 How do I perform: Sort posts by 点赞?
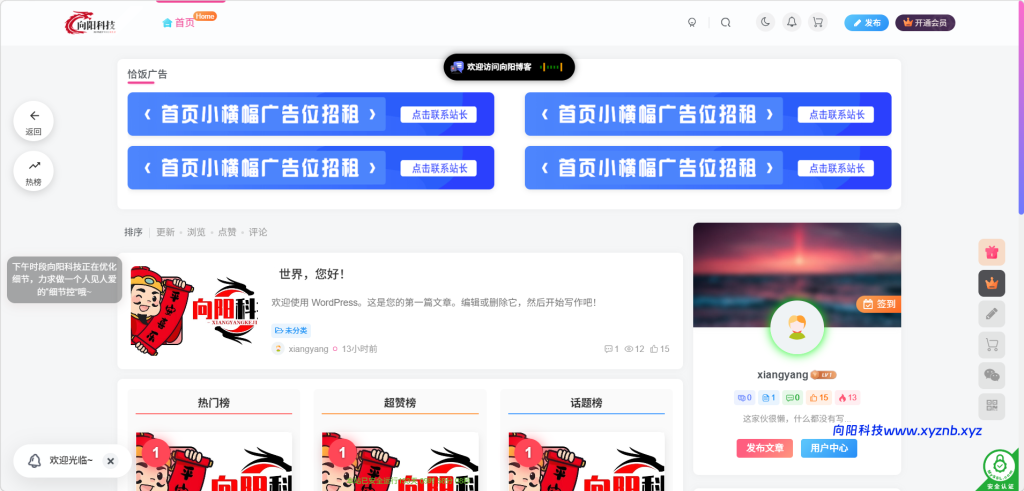point(227,232)
